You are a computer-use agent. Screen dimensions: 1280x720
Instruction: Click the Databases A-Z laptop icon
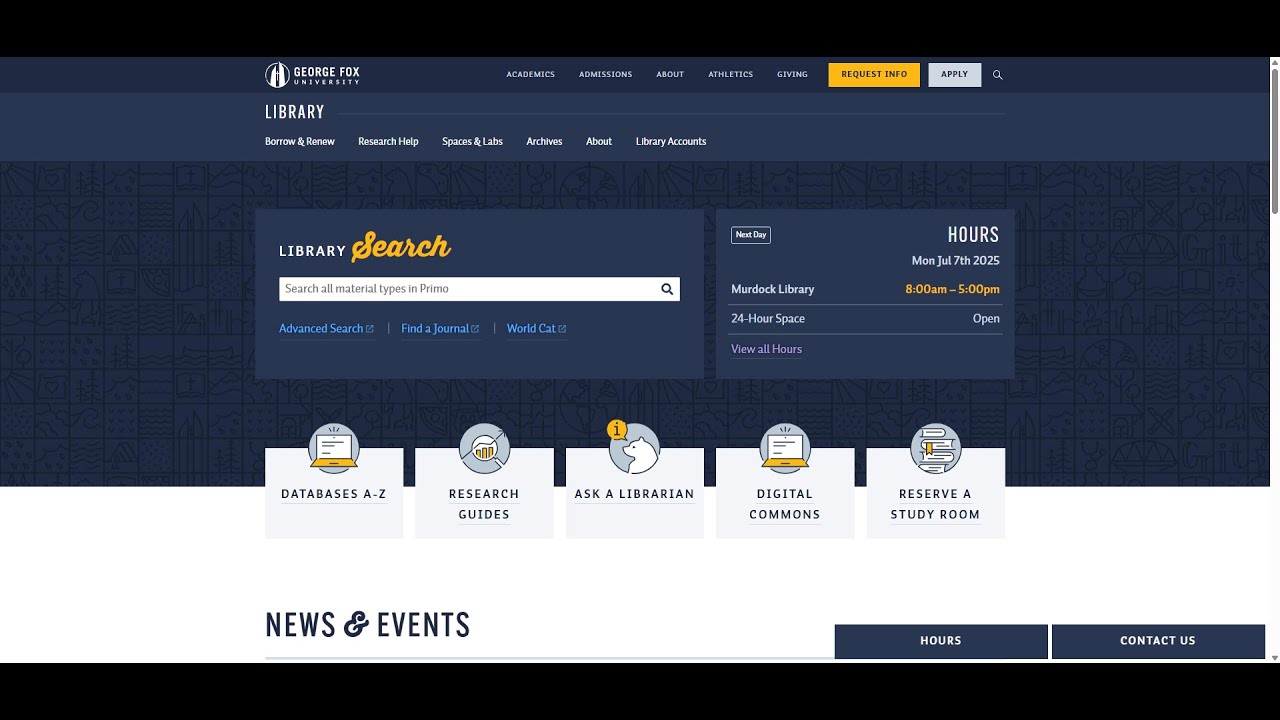334,448
